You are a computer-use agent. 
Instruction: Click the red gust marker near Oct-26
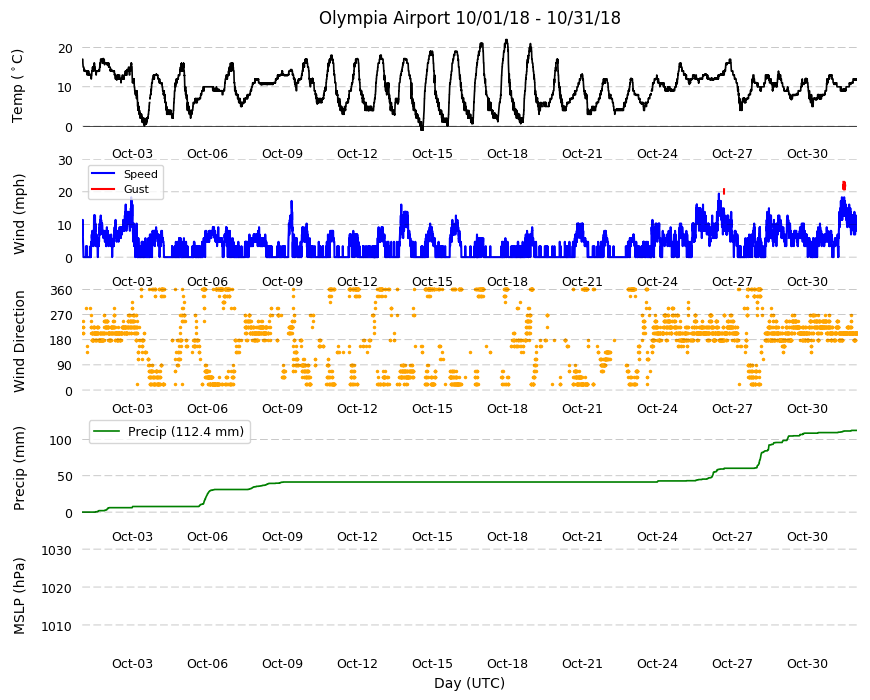click(x=724, y=191)
